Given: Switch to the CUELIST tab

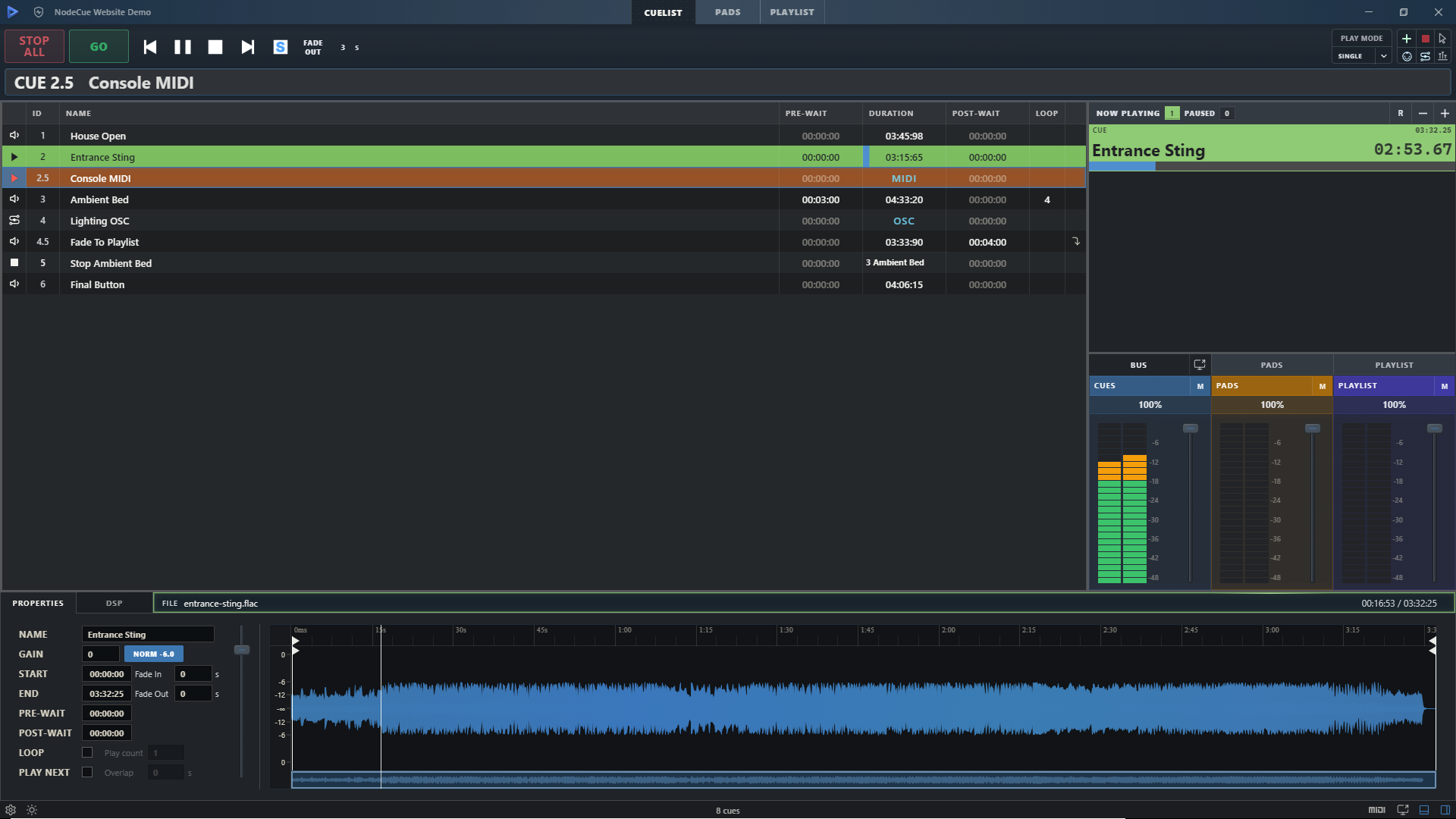Looking at the screenshot, I should 663,12.
